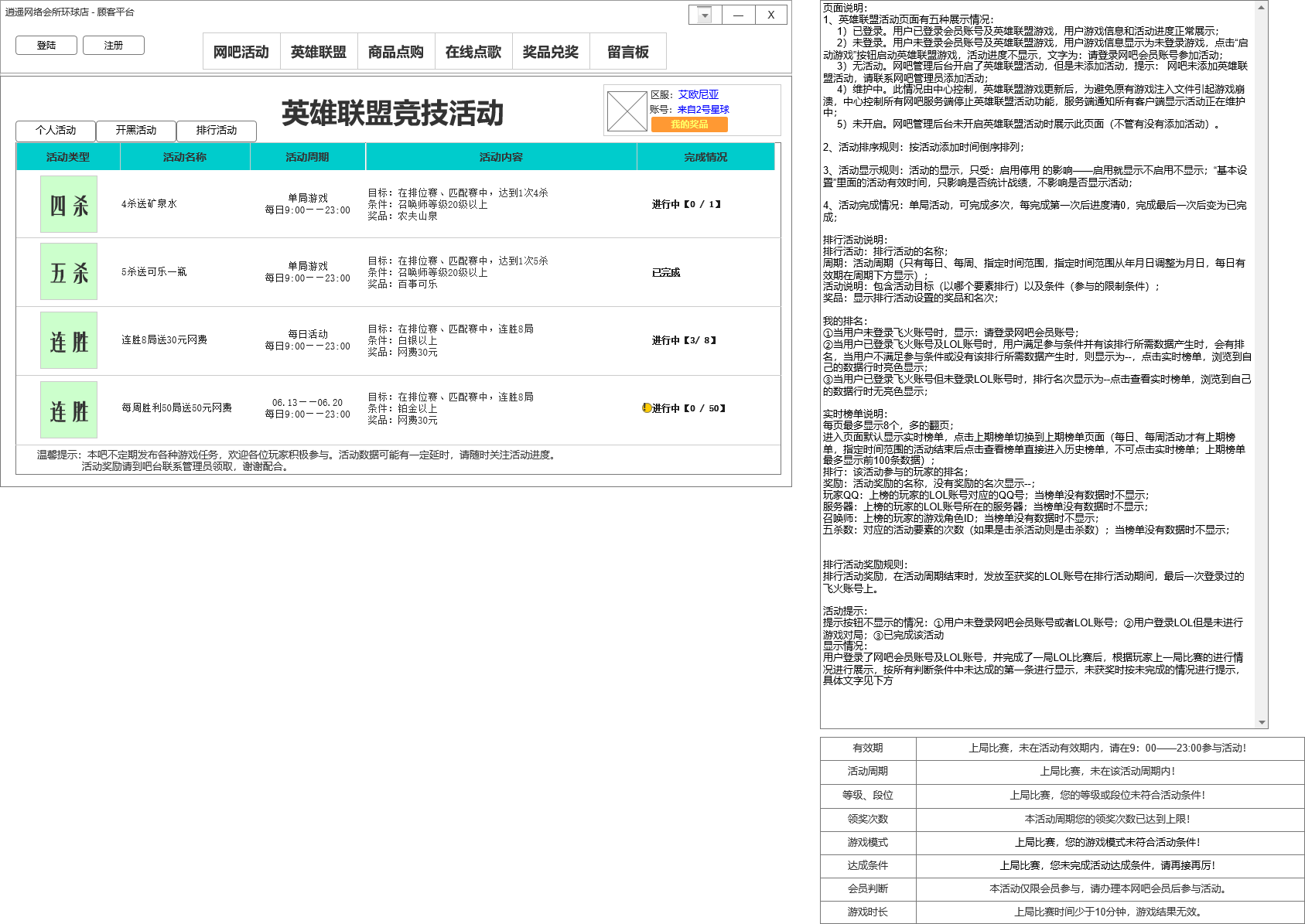
Task: Click the 等级、段位 cell in hint table
Action: 868,795
